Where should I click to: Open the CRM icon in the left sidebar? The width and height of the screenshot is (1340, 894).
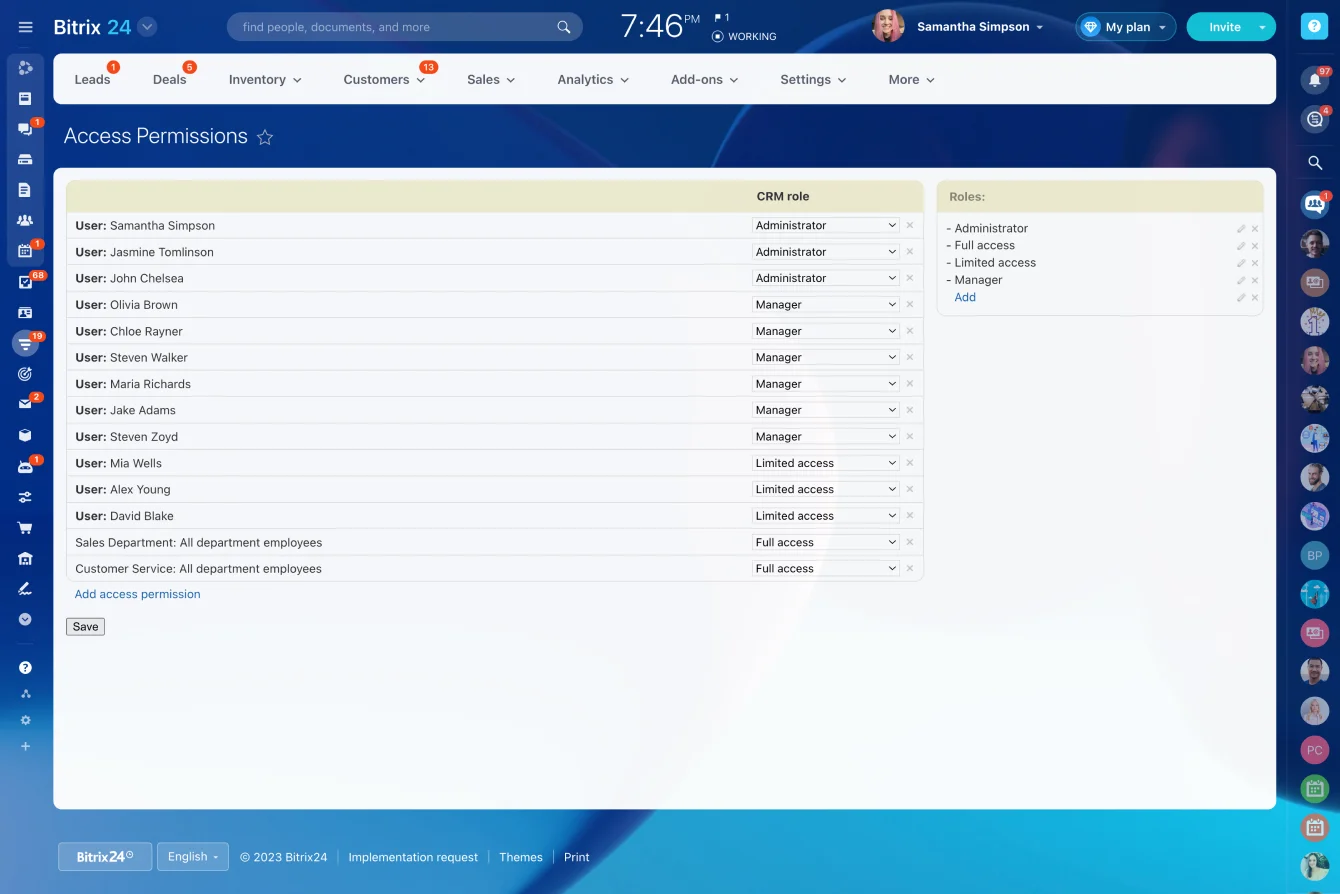[x=26, y=343]
